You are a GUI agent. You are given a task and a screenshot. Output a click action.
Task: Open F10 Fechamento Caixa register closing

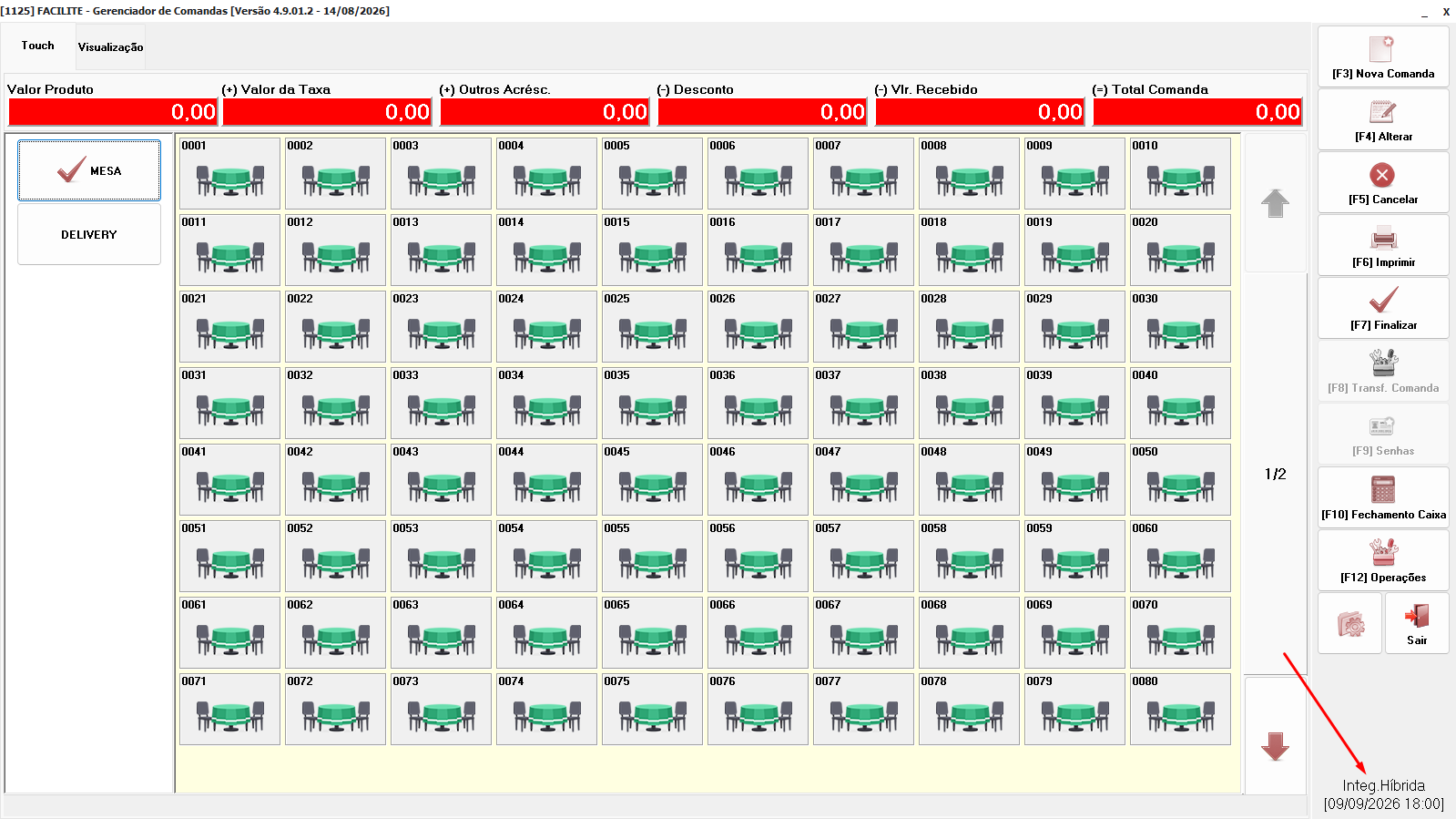click(x=1383, y=497)
